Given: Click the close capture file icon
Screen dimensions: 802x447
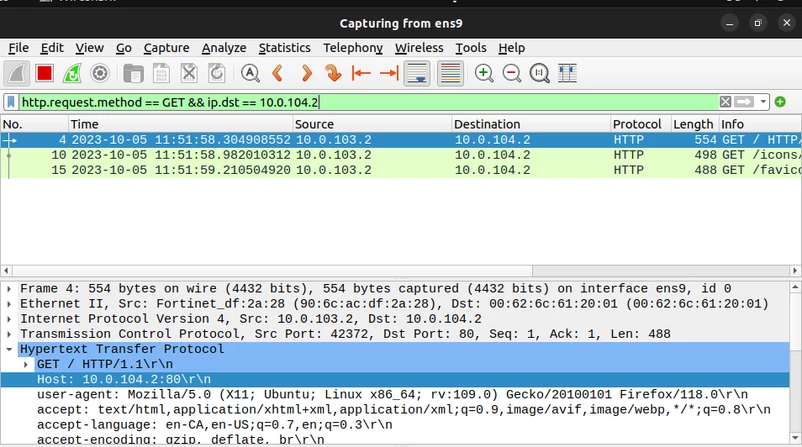Looking at the screenshot, I should [x=189, y=74].
